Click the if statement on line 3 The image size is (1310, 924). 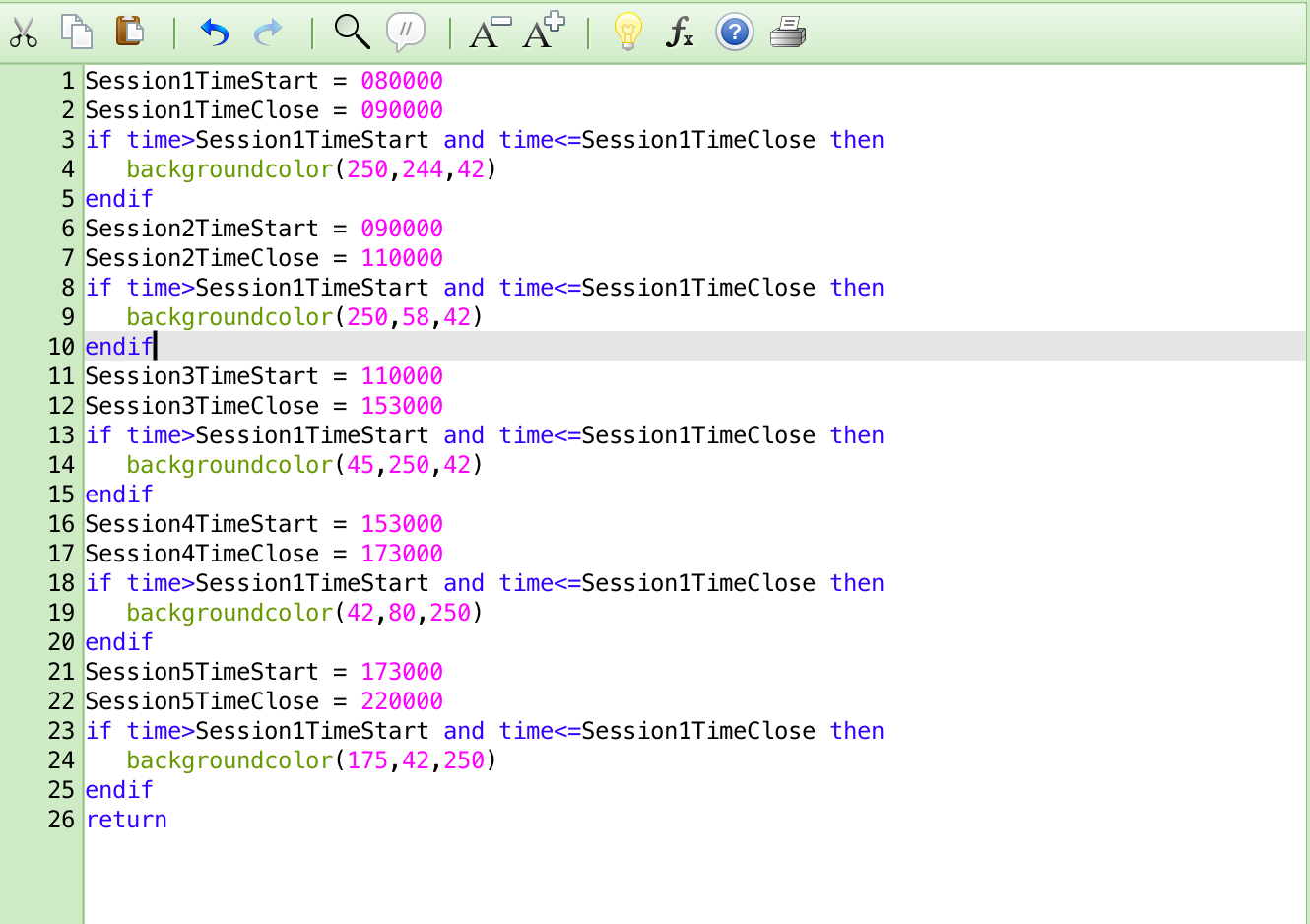coord(485,140)
